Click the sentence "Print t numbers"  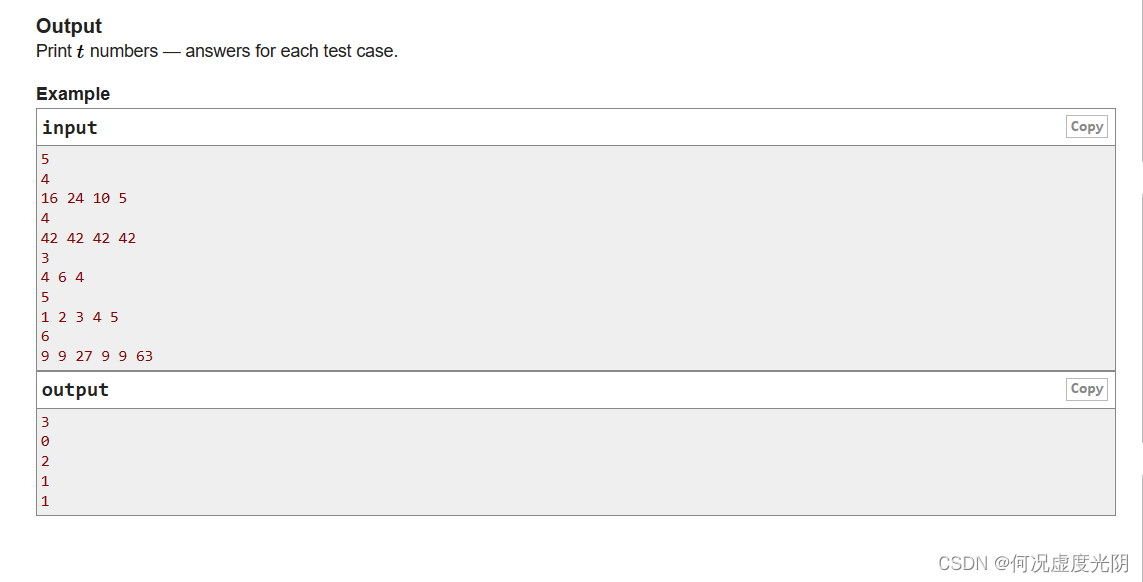(96, 51)
